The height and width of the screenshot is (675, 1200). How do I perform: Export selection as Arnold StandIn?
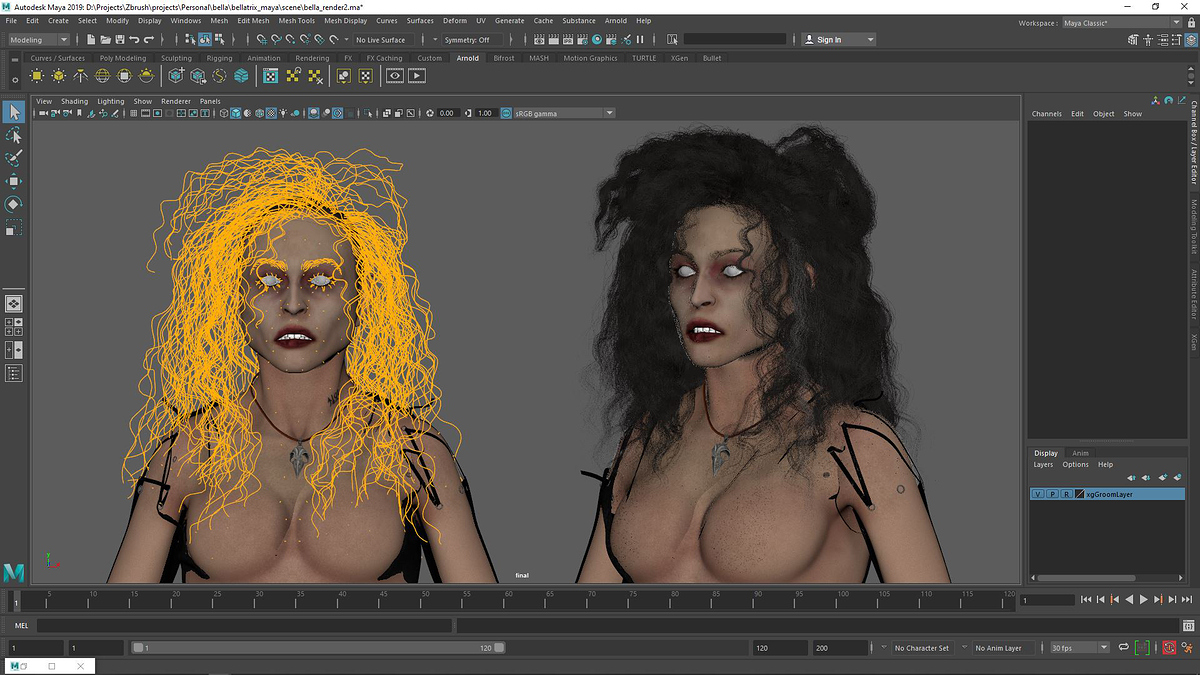[198, 75]
